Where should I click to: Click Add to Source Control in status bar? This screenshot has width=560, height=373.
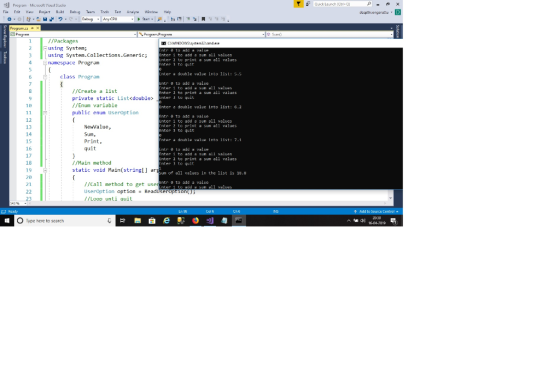(376, 212)
